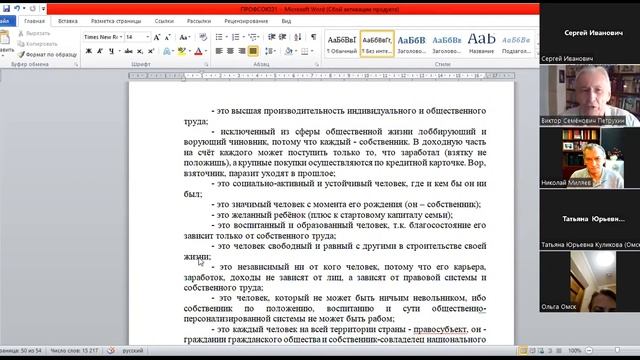Decrease paragraph indent

271,38
